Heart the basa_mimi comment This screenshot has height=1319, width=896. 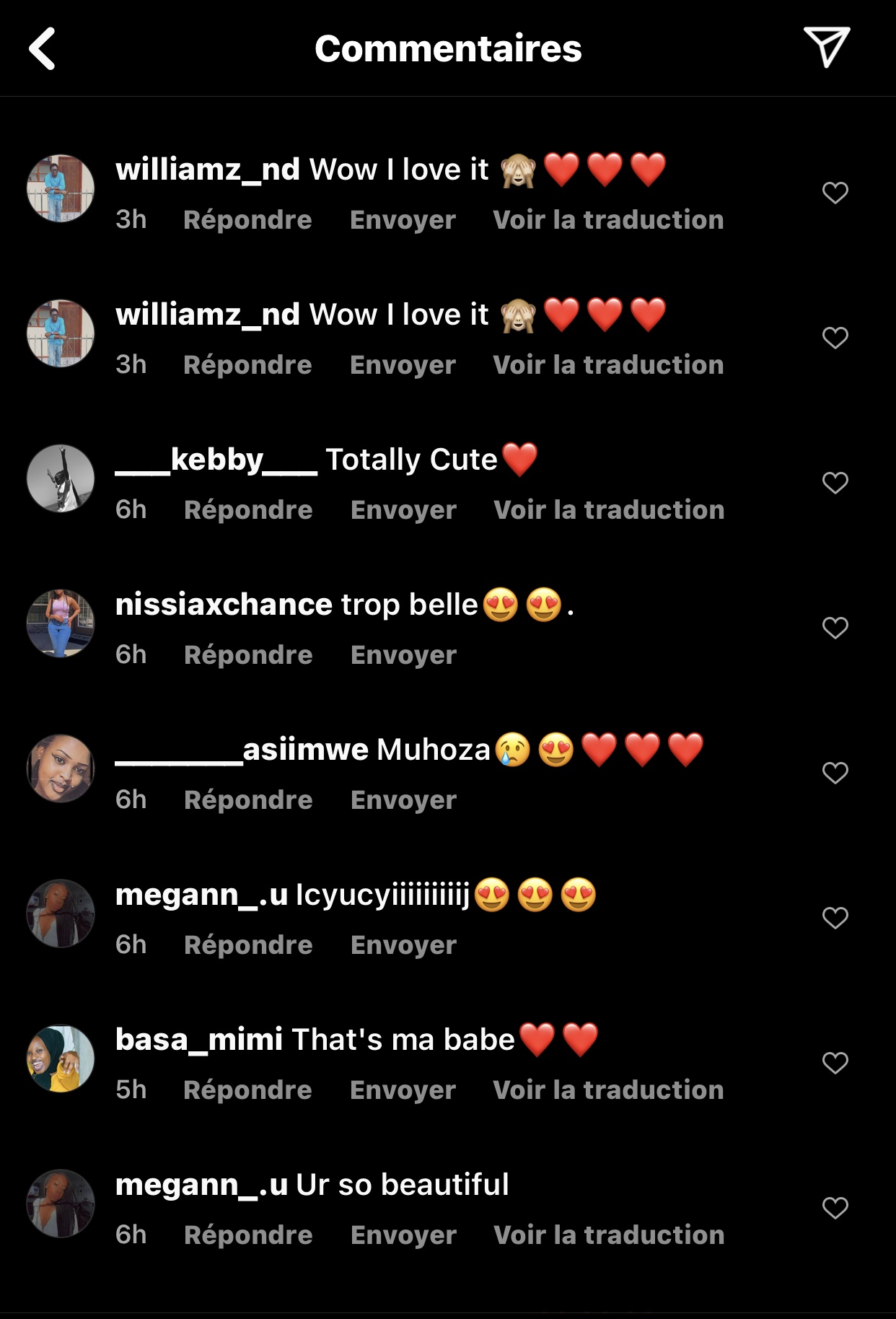pos(835,1063)
